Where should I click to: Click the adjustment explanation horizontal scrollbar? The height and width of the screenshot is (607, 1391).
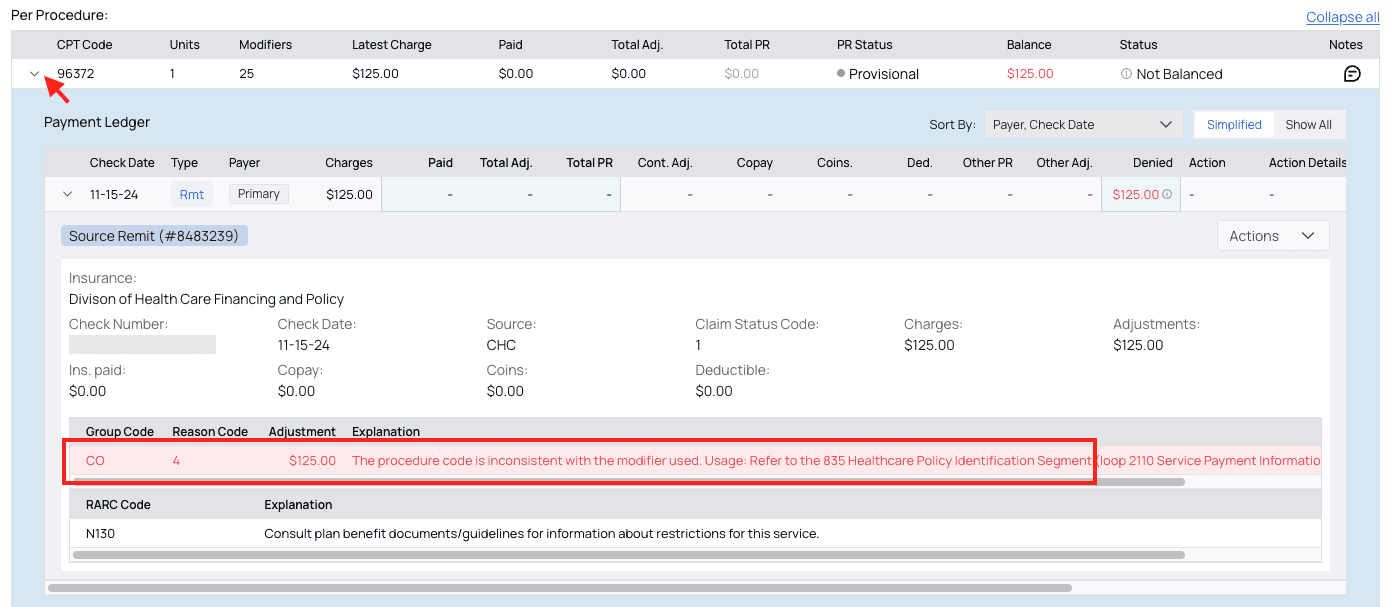tap(629, 482)
